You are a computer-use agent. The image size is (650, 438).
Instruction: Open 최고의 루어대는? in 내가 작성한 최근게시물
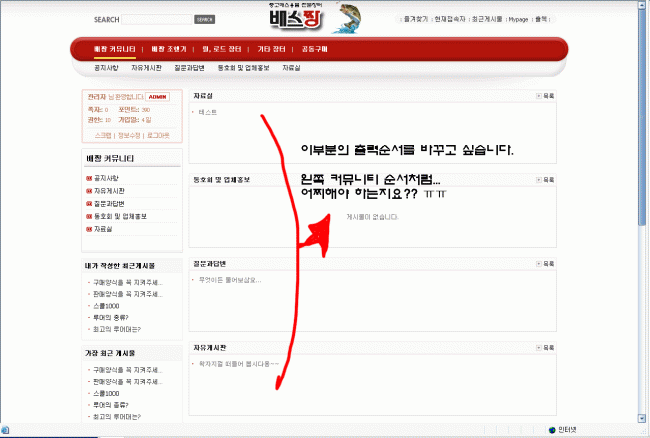click(116, 329)
